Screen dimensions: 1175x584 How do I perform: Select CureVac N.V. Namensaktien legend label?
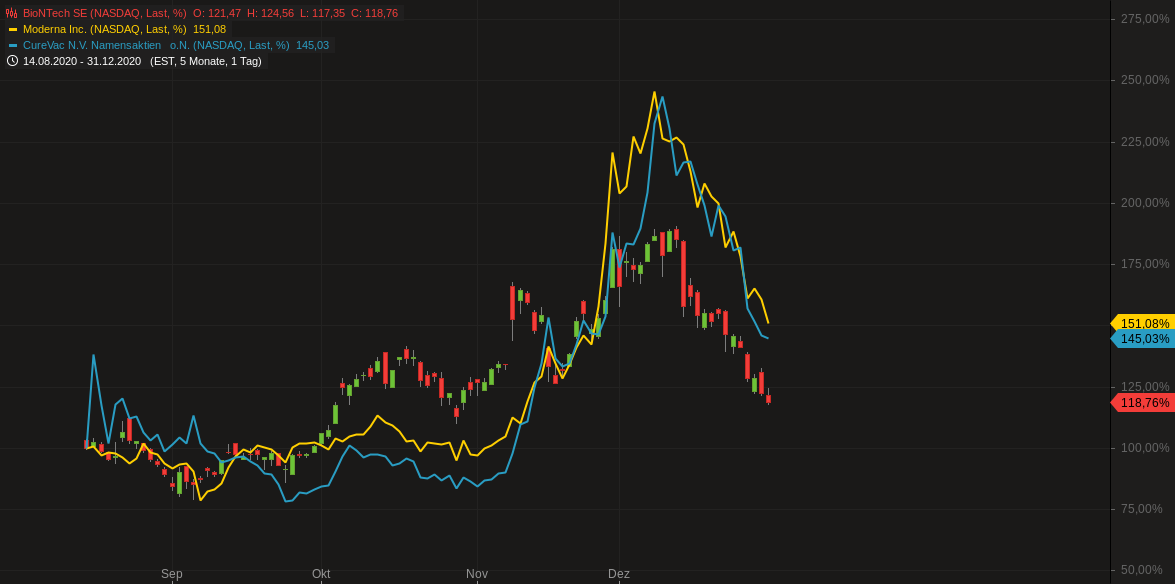pyautogui.click(x=156, y=45)
